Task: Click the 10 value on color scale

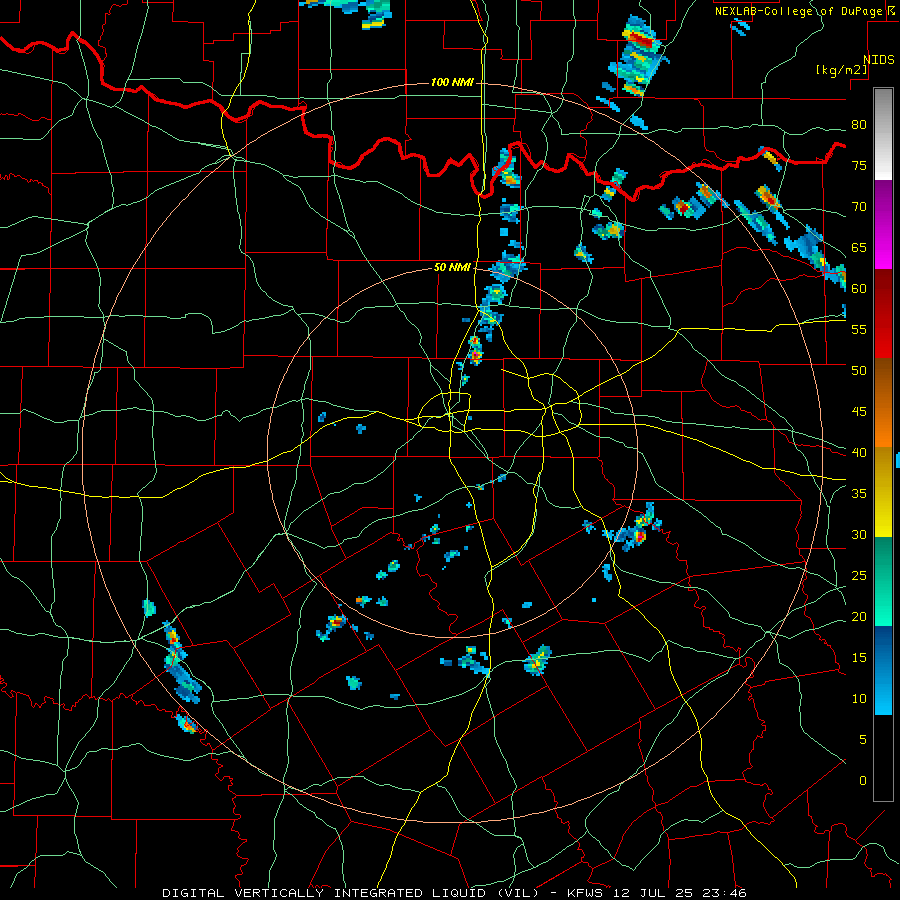Action: pyautogui.click(x=859, y=699)
